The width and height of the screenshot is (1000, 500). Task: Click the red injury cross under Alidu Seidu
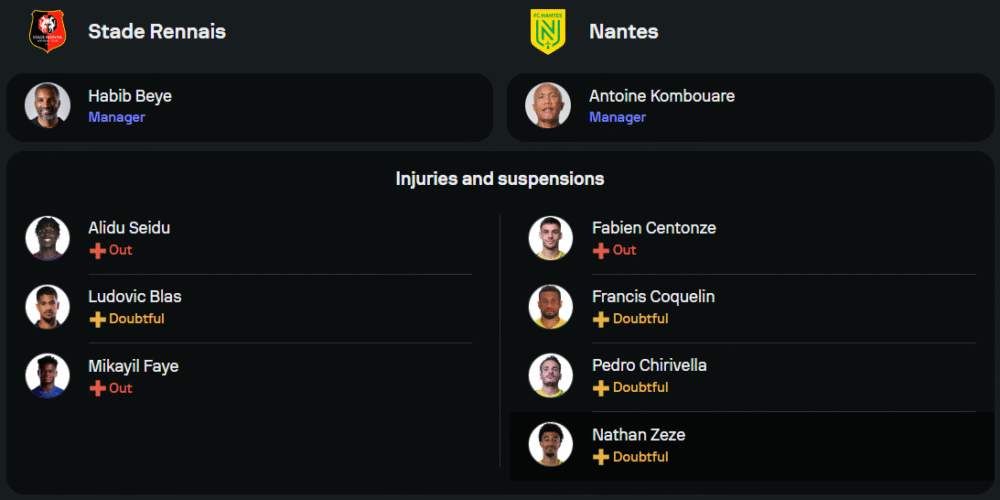pyautogui.click(x=97, y=250)
